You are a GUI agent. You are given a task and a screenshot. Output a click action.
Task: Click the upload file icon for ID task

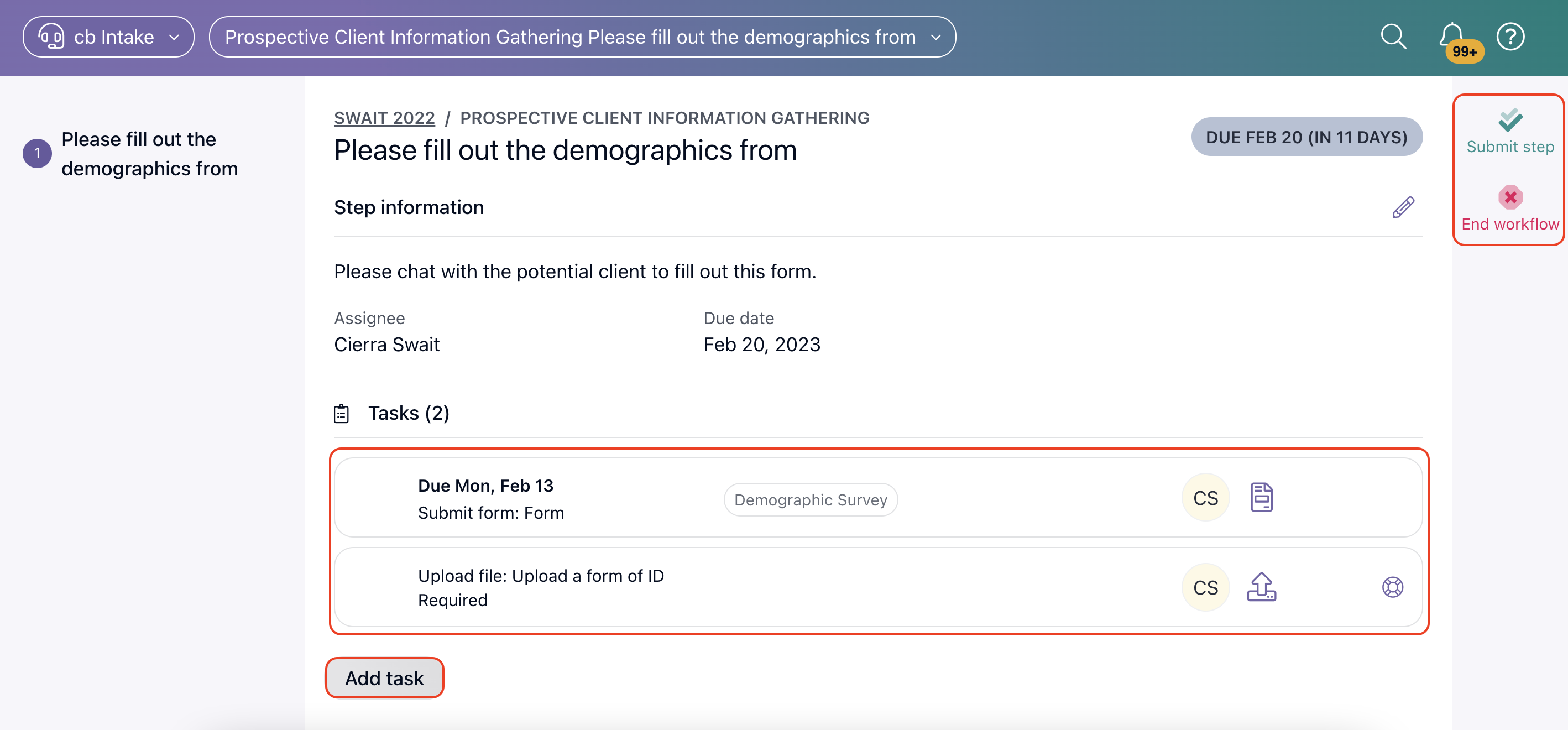1261,587
